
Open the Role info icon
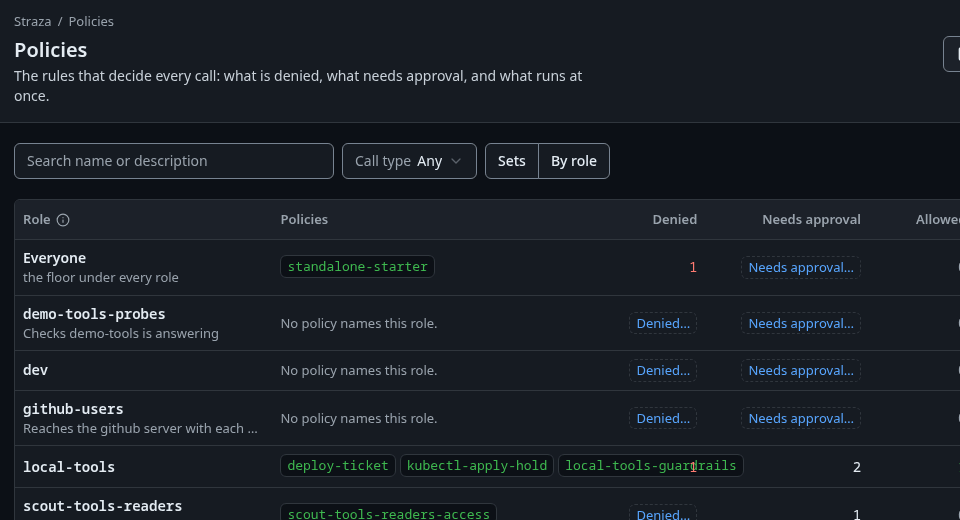[63, 220]
